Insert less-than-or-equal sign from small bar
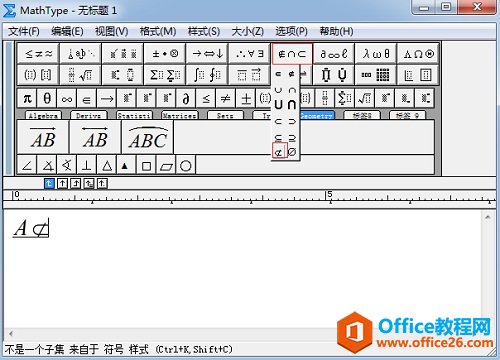500x360 pixels. tap(206, 98)
